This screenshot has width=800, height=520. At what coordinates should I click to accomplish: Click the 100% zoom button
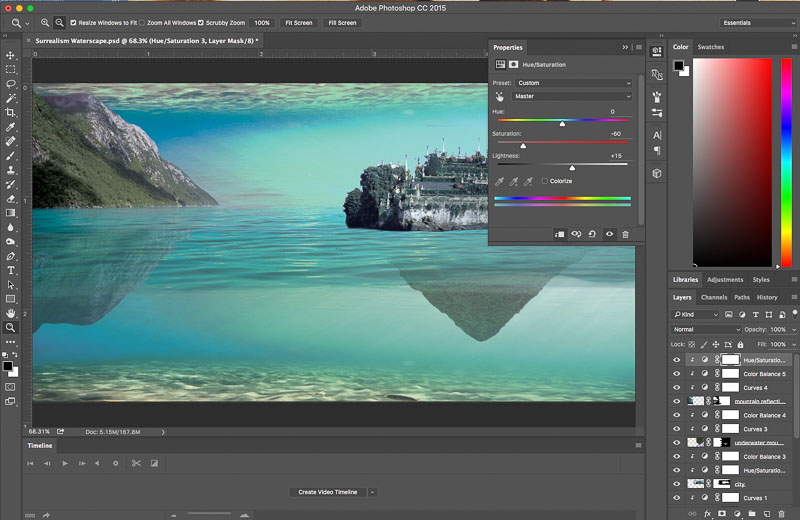(262, 22)
